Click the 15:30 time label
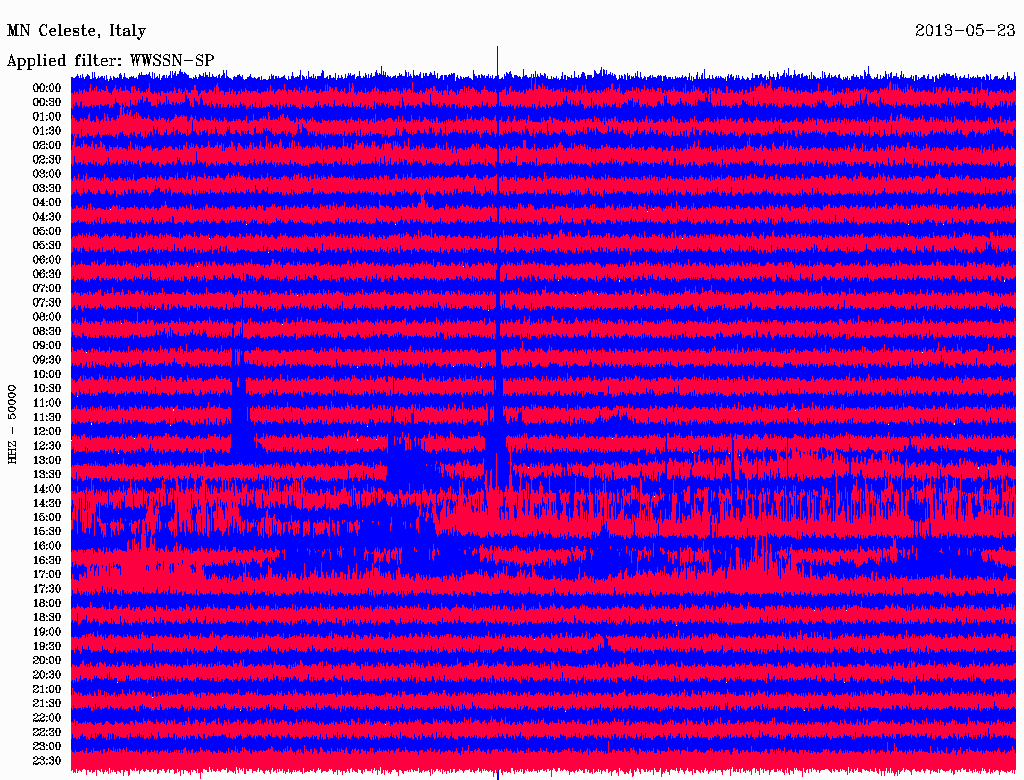The width and height of the screenshot is (1024, 780). coord(47,532)
